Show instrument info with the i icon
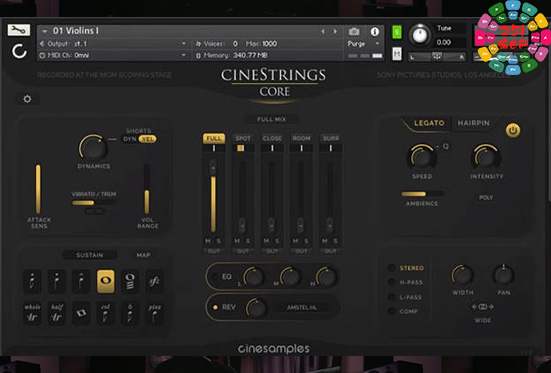Viewport: 551px width, 373px height. coord(375,32)
